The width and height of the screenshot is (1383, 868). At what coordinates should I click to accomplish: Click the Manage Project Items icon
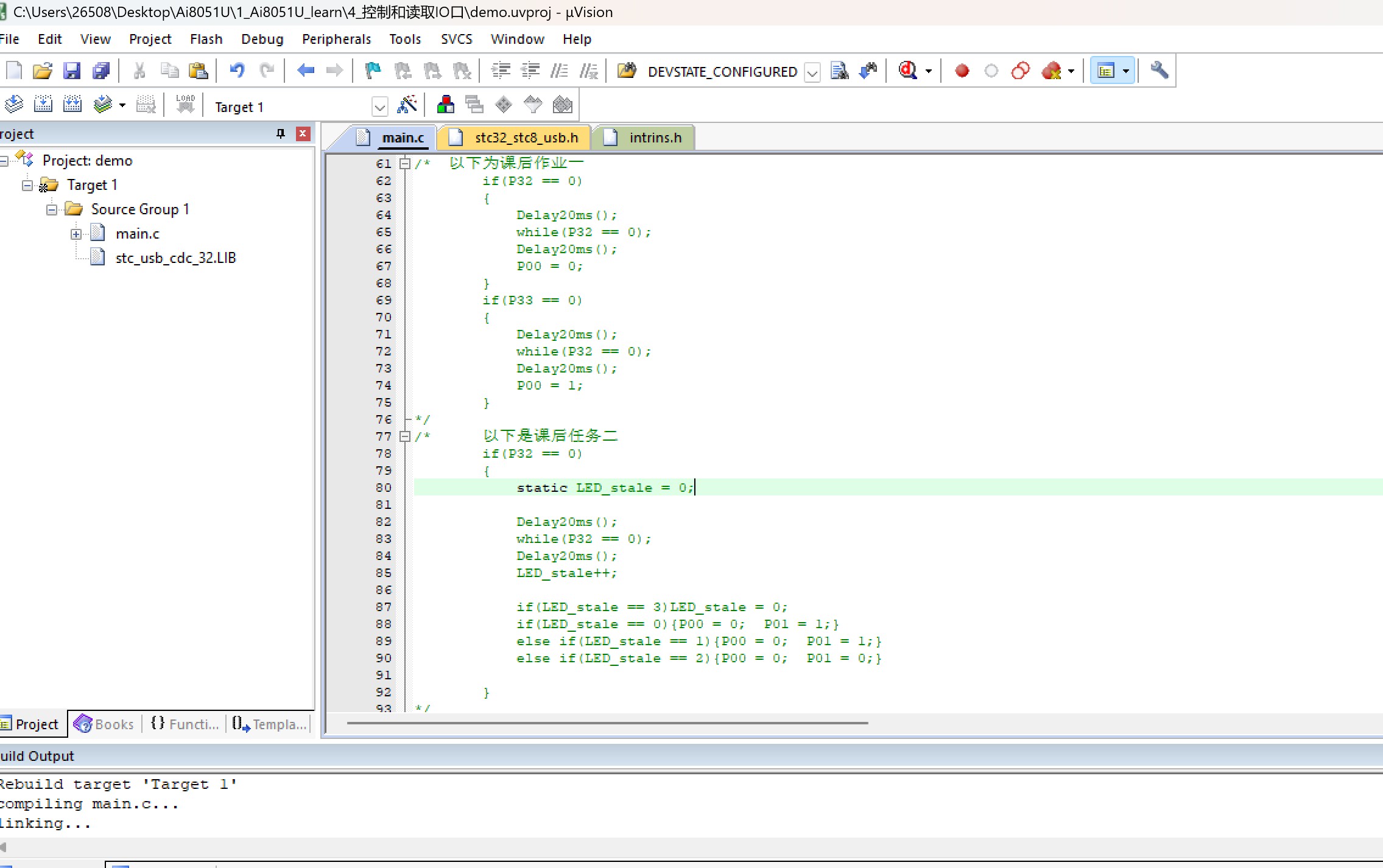tap(445, 105)
